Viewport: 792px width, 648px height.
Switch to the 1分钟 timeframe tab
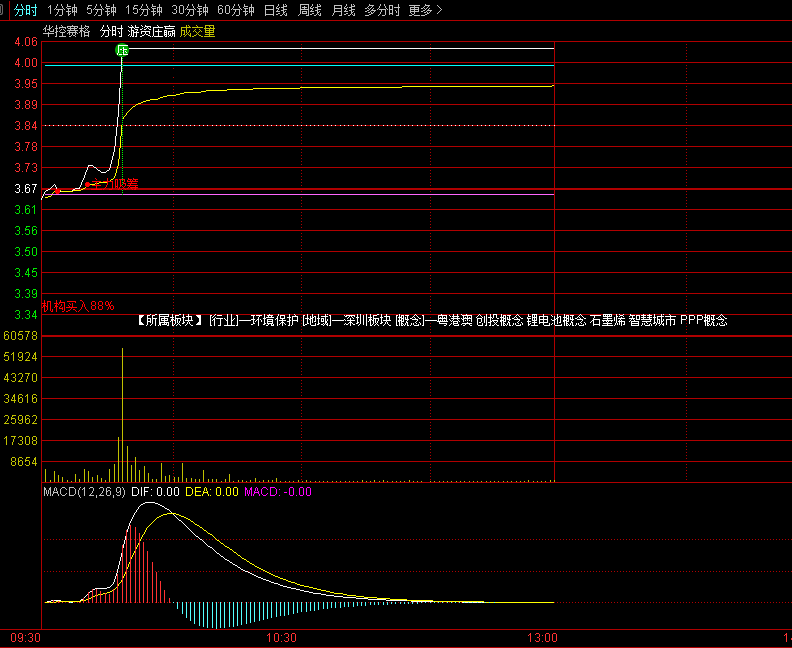pyautogui.click(x=62, y=10)
